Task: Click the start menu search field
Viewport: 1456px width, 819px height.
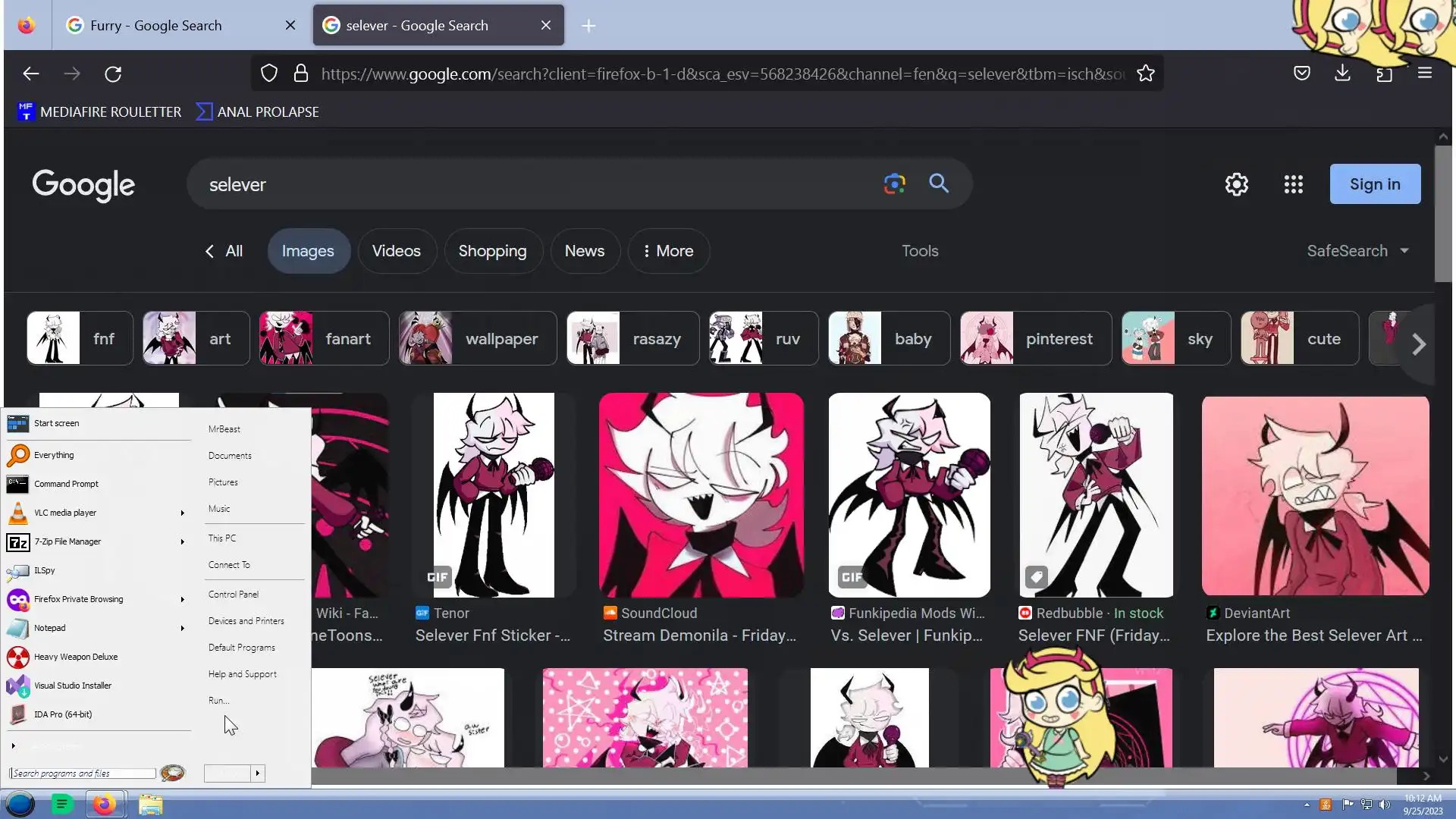Action: tap(83, 773)
